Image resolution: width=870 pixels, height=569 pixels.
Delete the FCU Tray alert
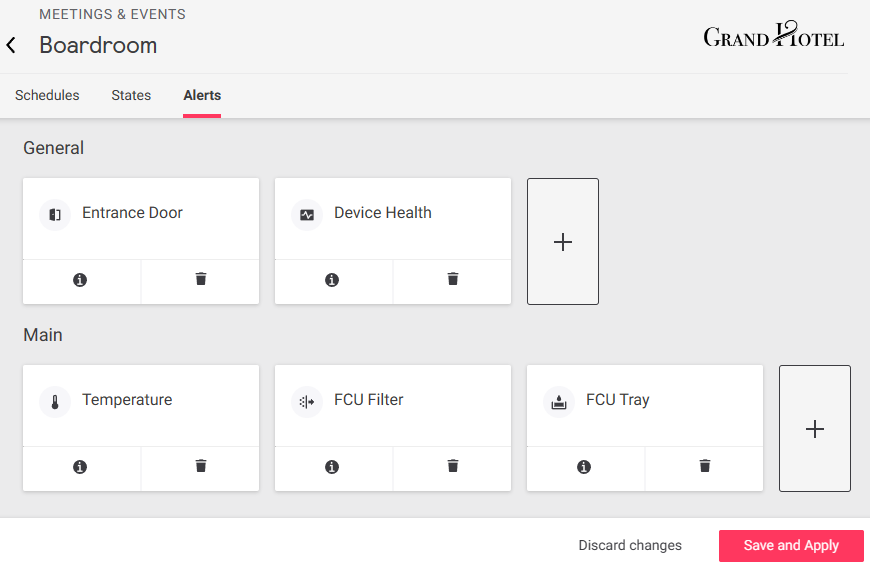click(x=705, y=467)
